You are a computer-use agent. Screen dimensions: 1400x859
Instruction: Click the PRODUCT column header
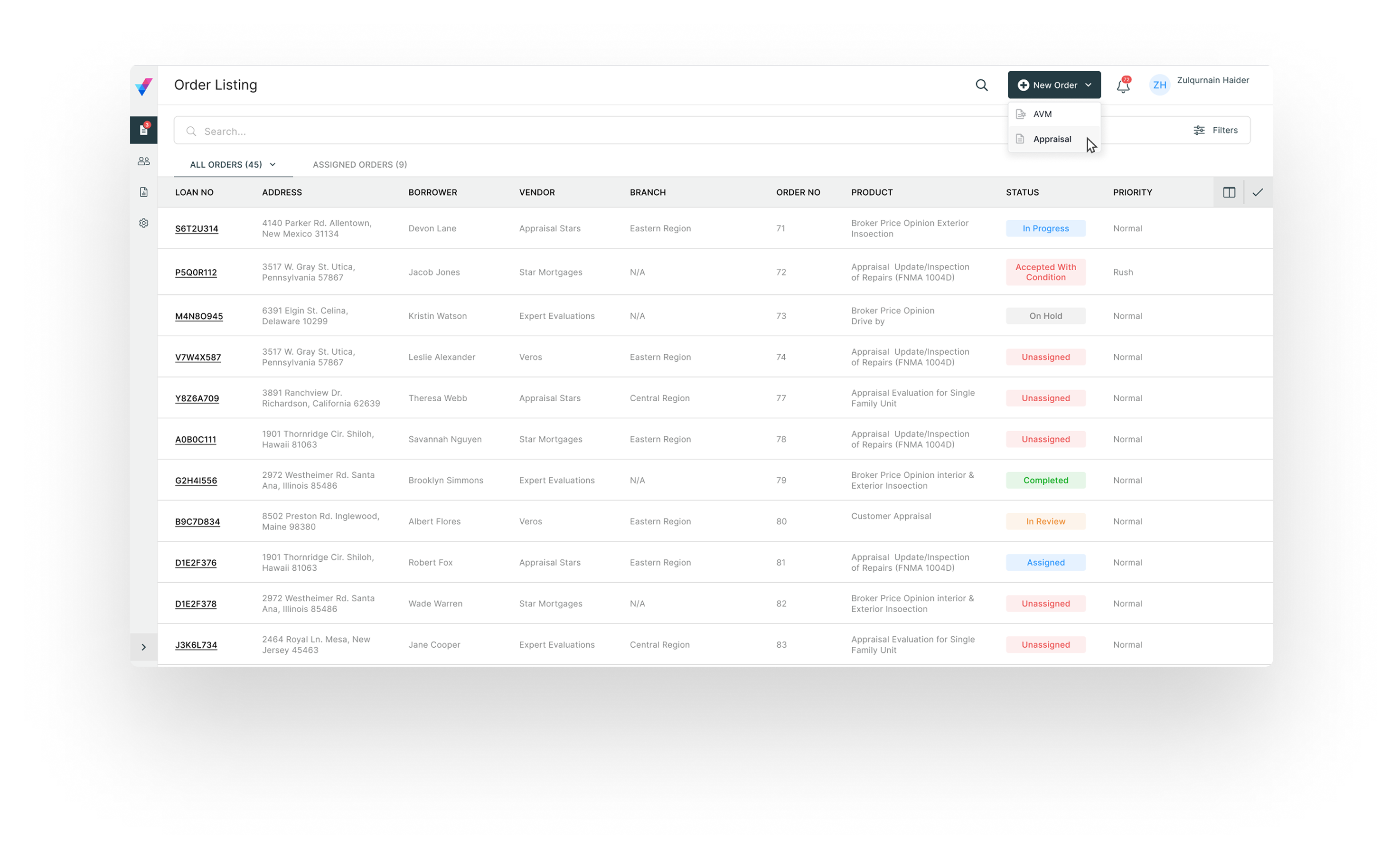(x=872, y=192)
